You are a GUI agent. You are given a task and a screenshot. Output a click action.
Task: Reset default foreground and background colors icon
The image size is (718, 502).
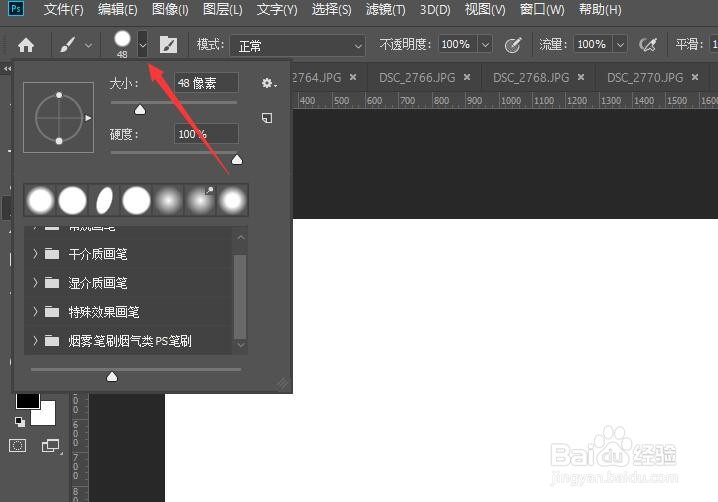(20, 421)
